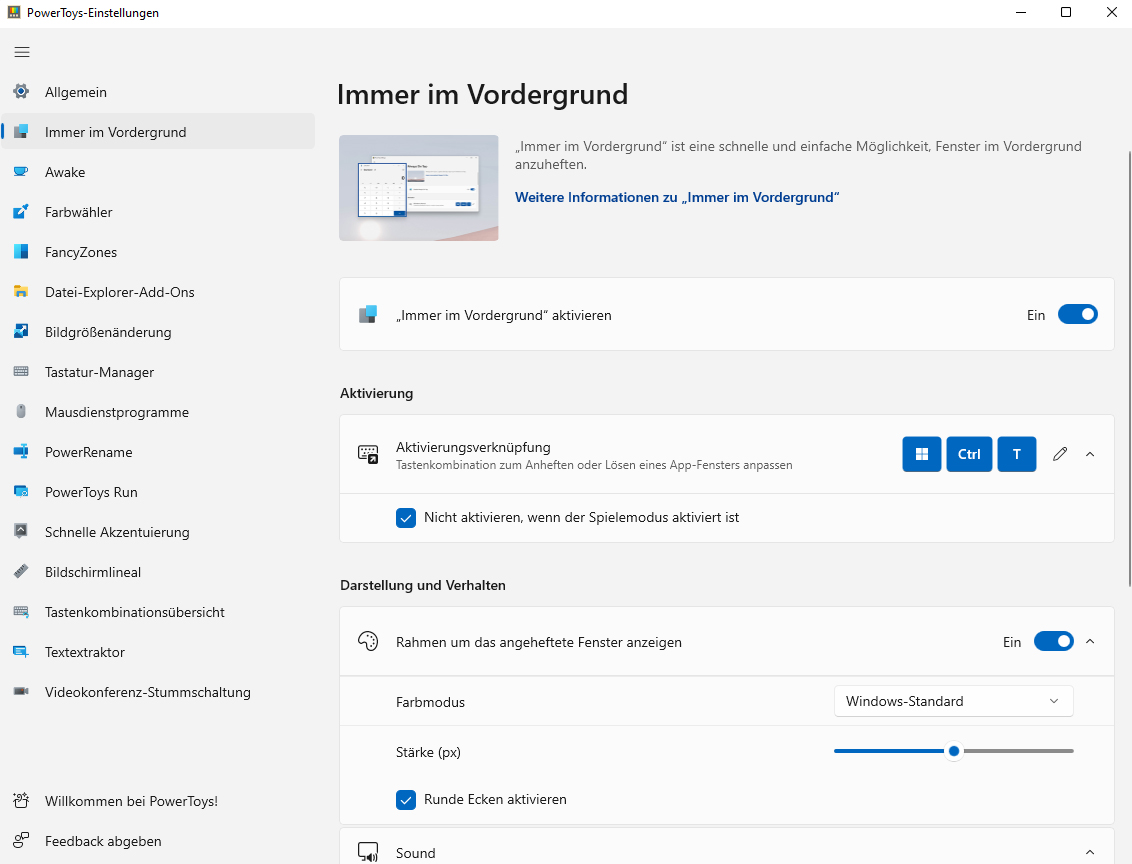
Task: Click the T key shortcut button
Action: (x=1016, y=454)
